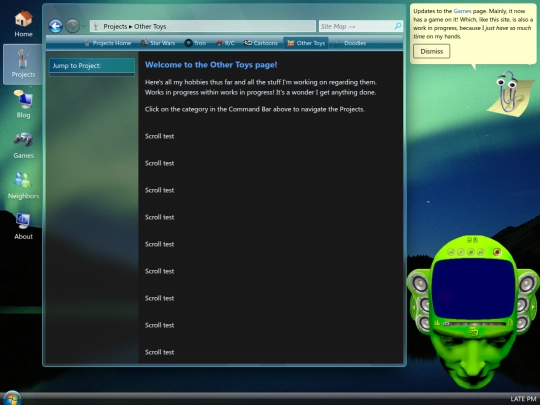Open the navigation history dropdown arrow
This screenshot has width=540, height=405.
click(x=84, y=26)
